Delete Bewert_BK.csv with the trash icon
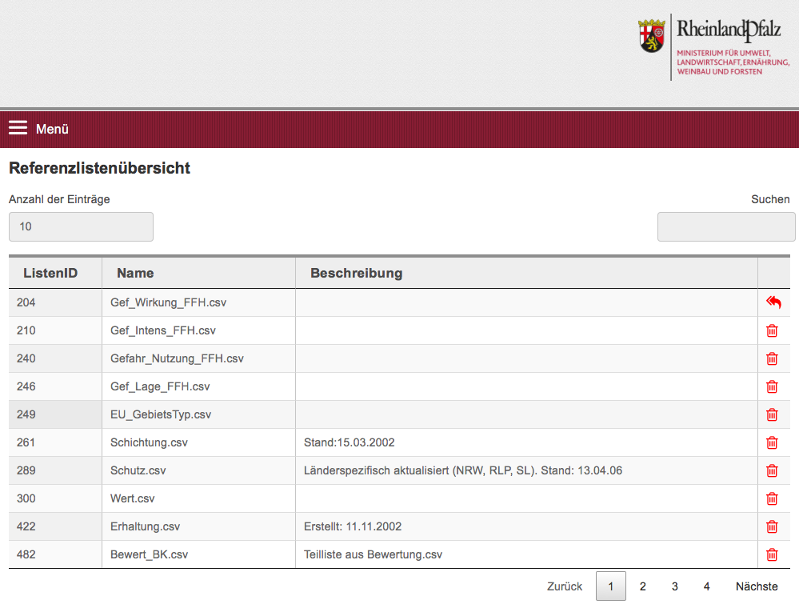The width and height of the screenshot is (799, 608). pyautogui.click(x=772, y=555)
